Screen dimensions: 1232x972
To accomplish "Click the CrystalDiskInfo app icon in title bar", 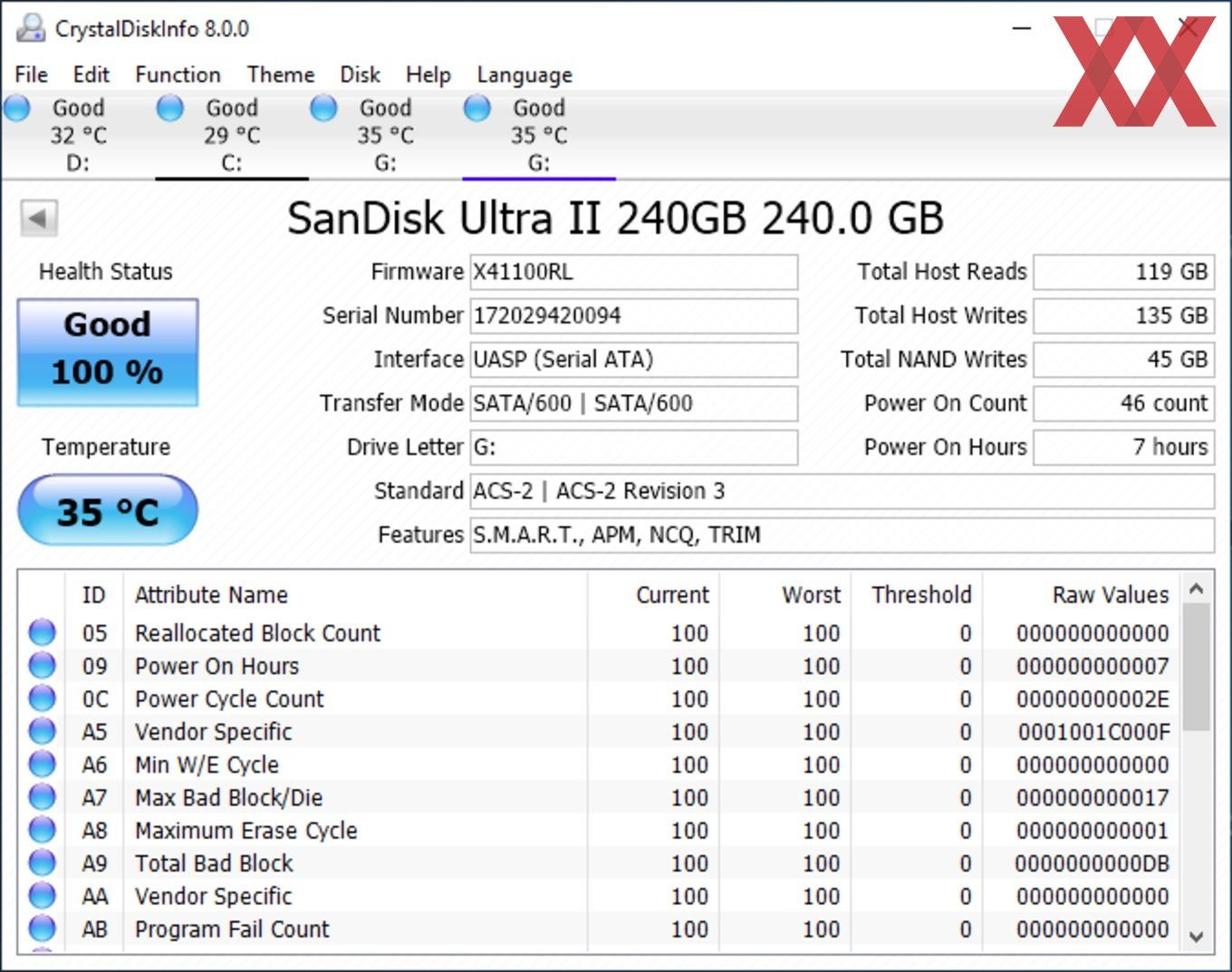I will (x=30, y=28).
